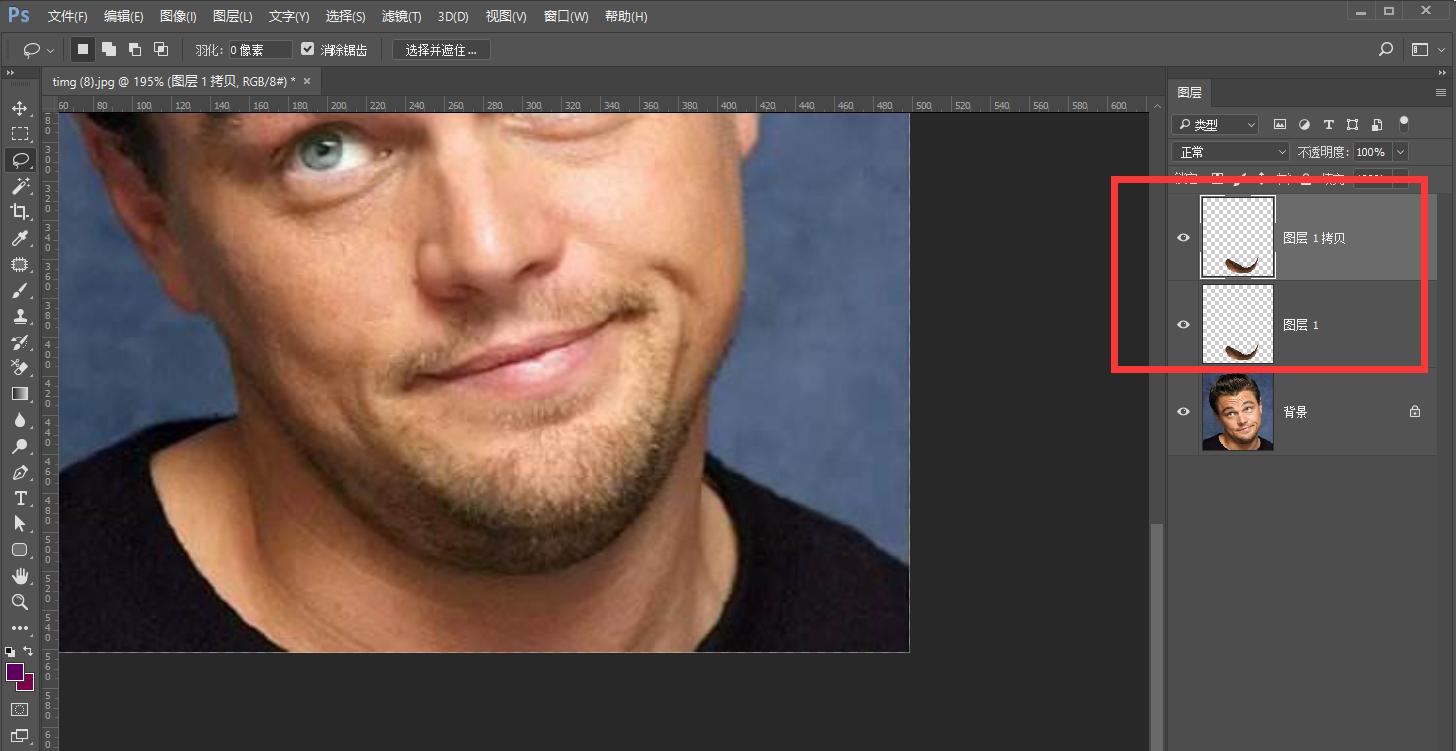
Task: Select the Eyedropper tool
Action: tap(19, 238)
